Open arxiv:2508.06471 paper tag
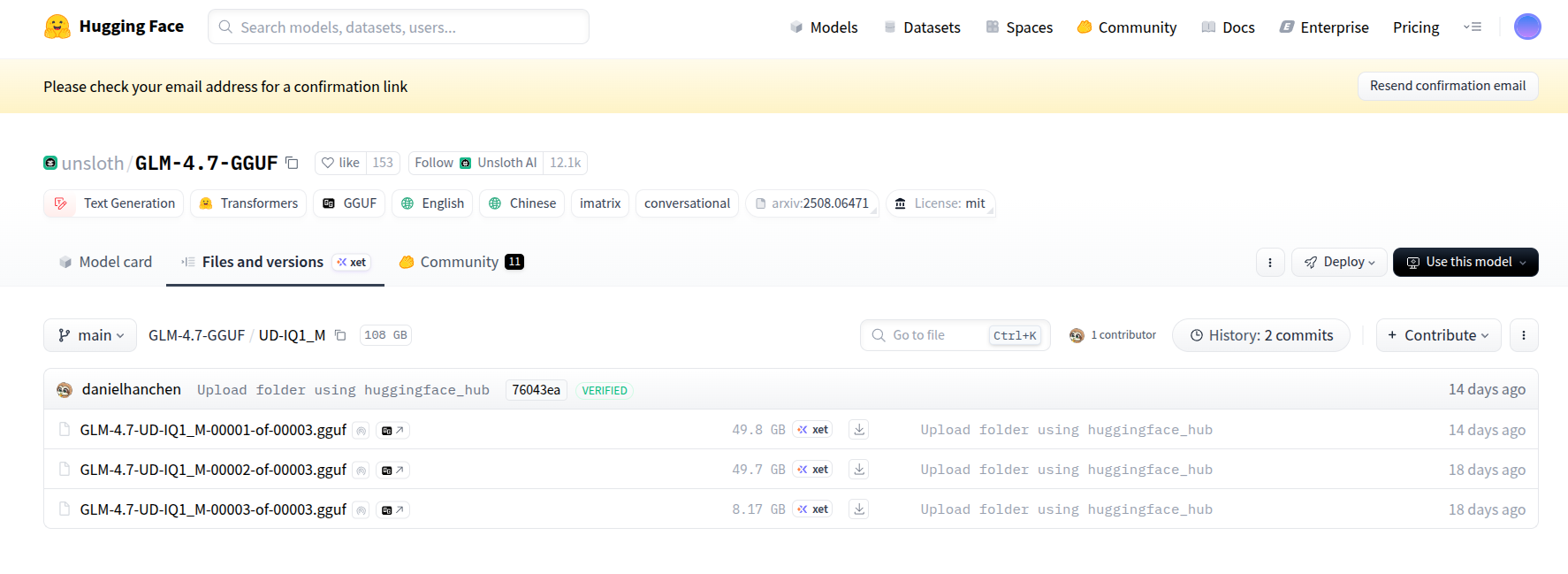 (x=812, y=203)
